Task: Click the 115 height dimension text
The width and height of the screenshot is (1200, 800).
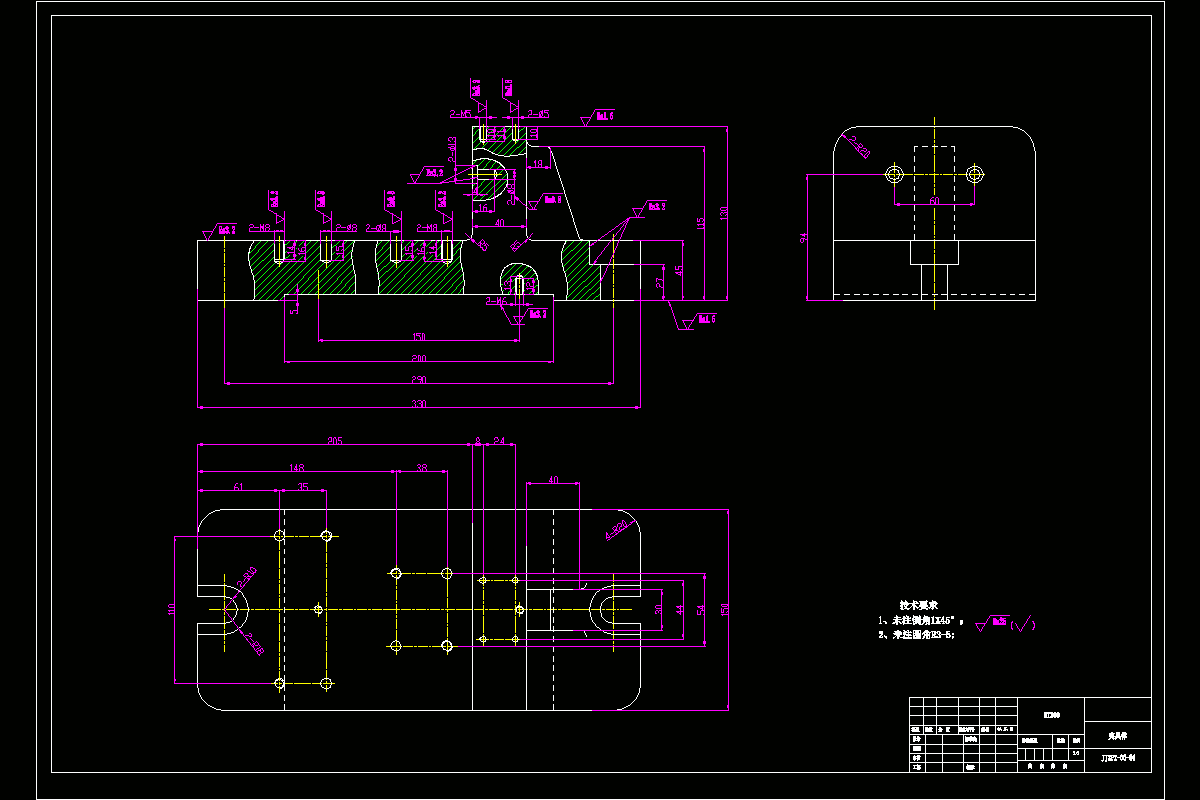Action: tap(702, 222)
